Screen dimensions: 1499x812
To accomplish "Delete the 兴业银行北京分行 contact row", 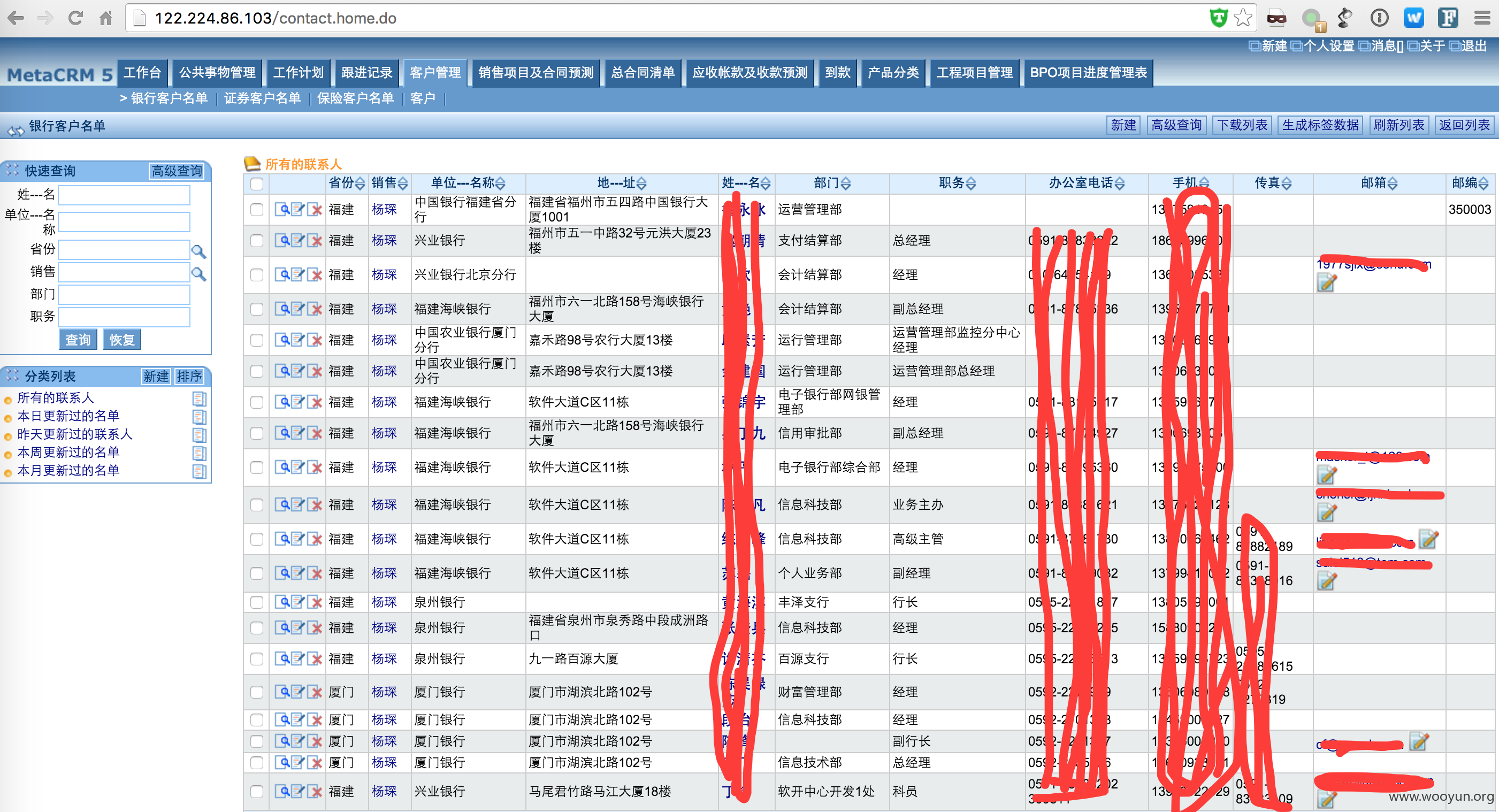I will [314, 274].
